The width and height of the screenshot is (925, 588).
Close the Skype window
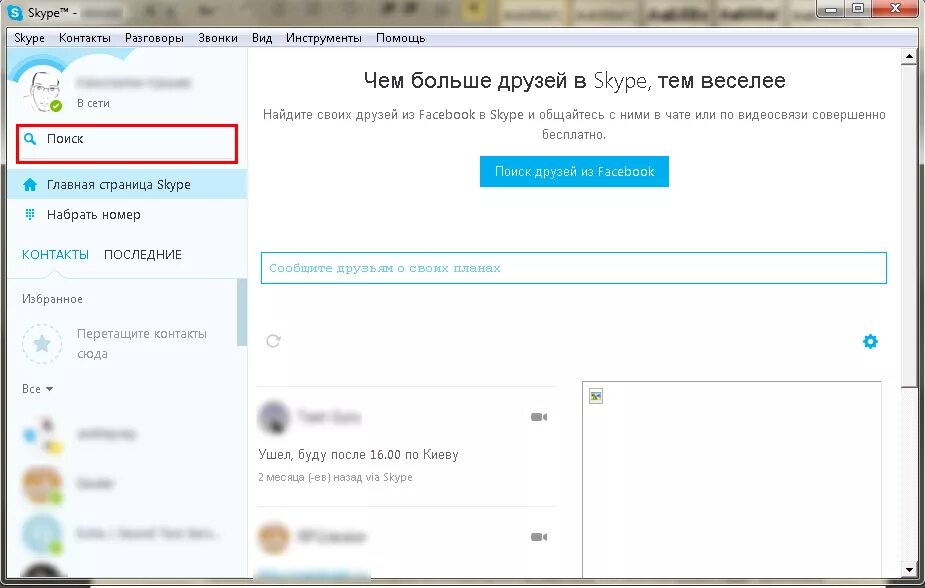[896, 8]
